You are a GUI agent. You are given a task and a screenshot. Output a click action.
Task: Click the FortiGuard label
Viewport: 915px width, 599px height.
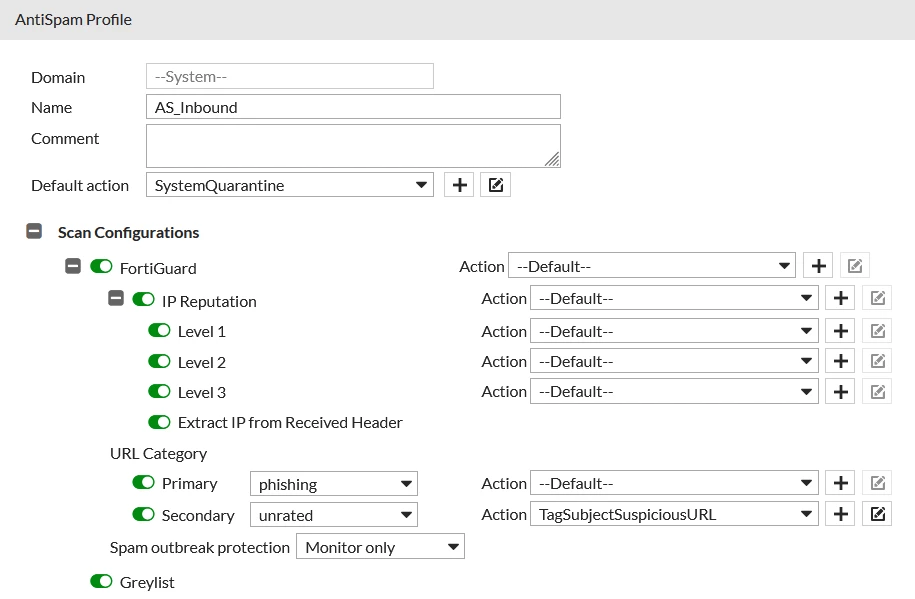(158, 268)
